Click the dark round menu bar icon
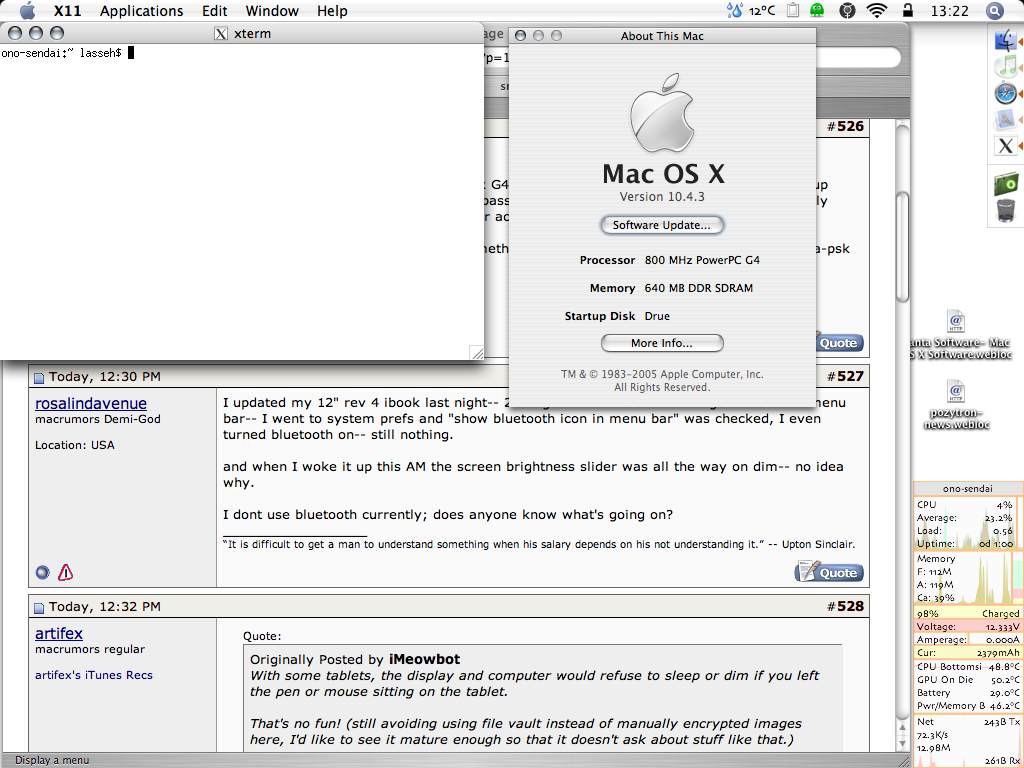This screenshot has width=1024, height=768. tap(847, 10)
